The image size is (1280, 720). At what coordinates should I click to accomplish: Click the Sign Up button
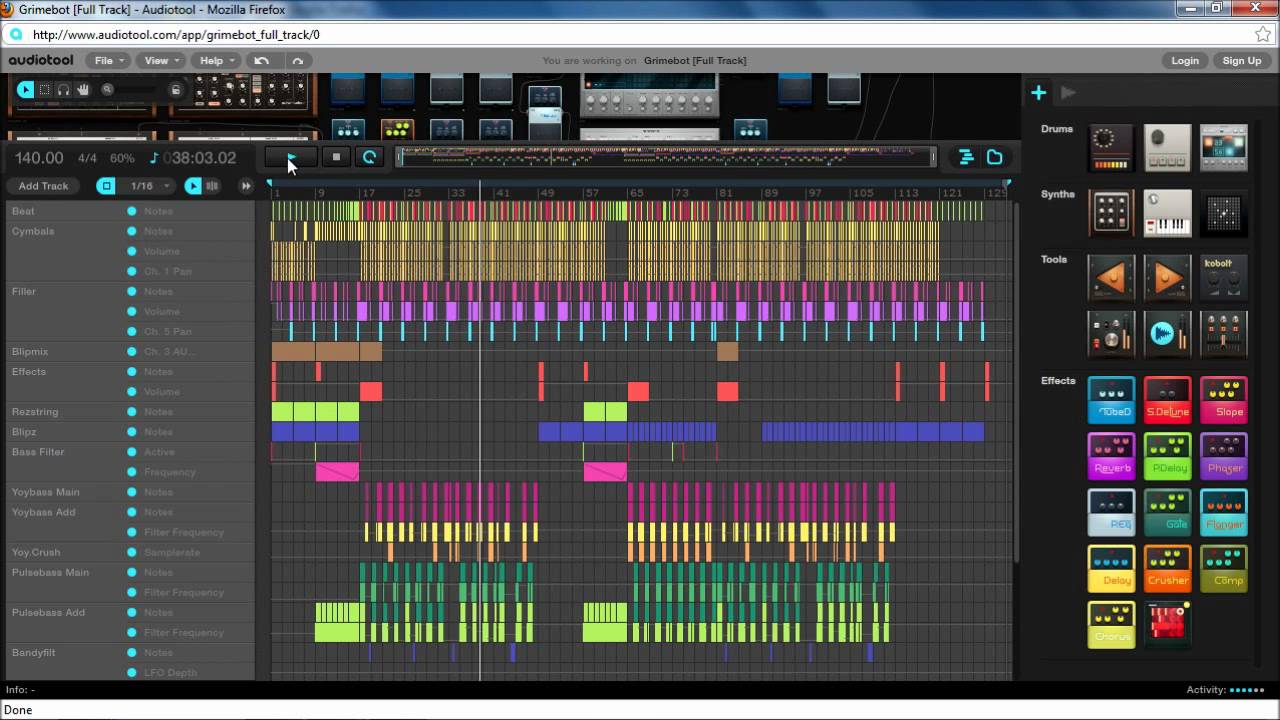coord(1242,61)
